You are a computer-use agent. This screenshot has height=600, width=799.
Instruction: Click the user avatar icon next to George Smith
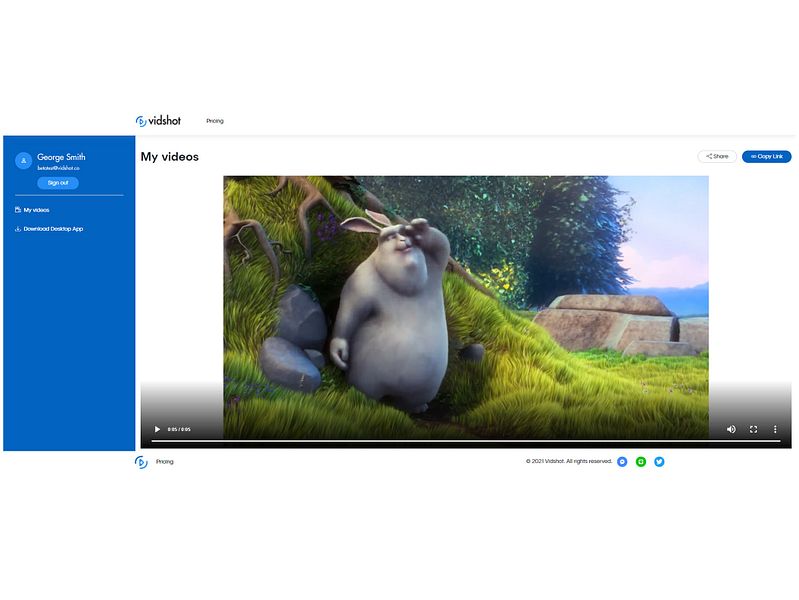coord(23,160)
